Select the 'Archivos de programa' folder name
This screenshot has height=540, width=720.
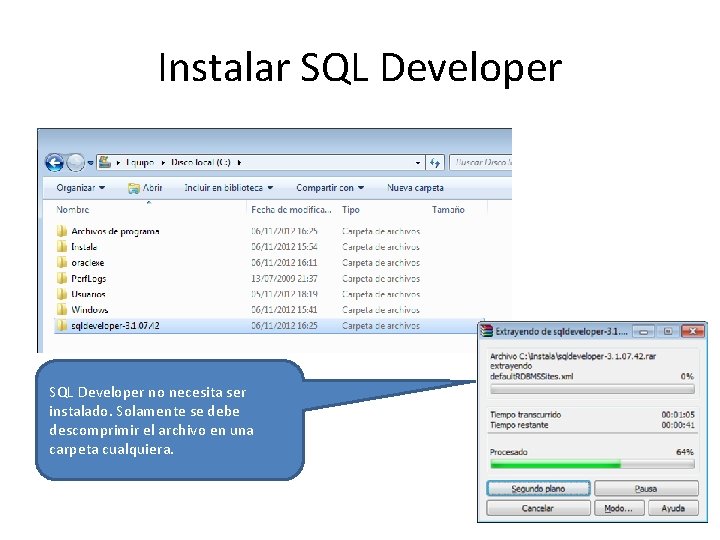pos(115,231)
